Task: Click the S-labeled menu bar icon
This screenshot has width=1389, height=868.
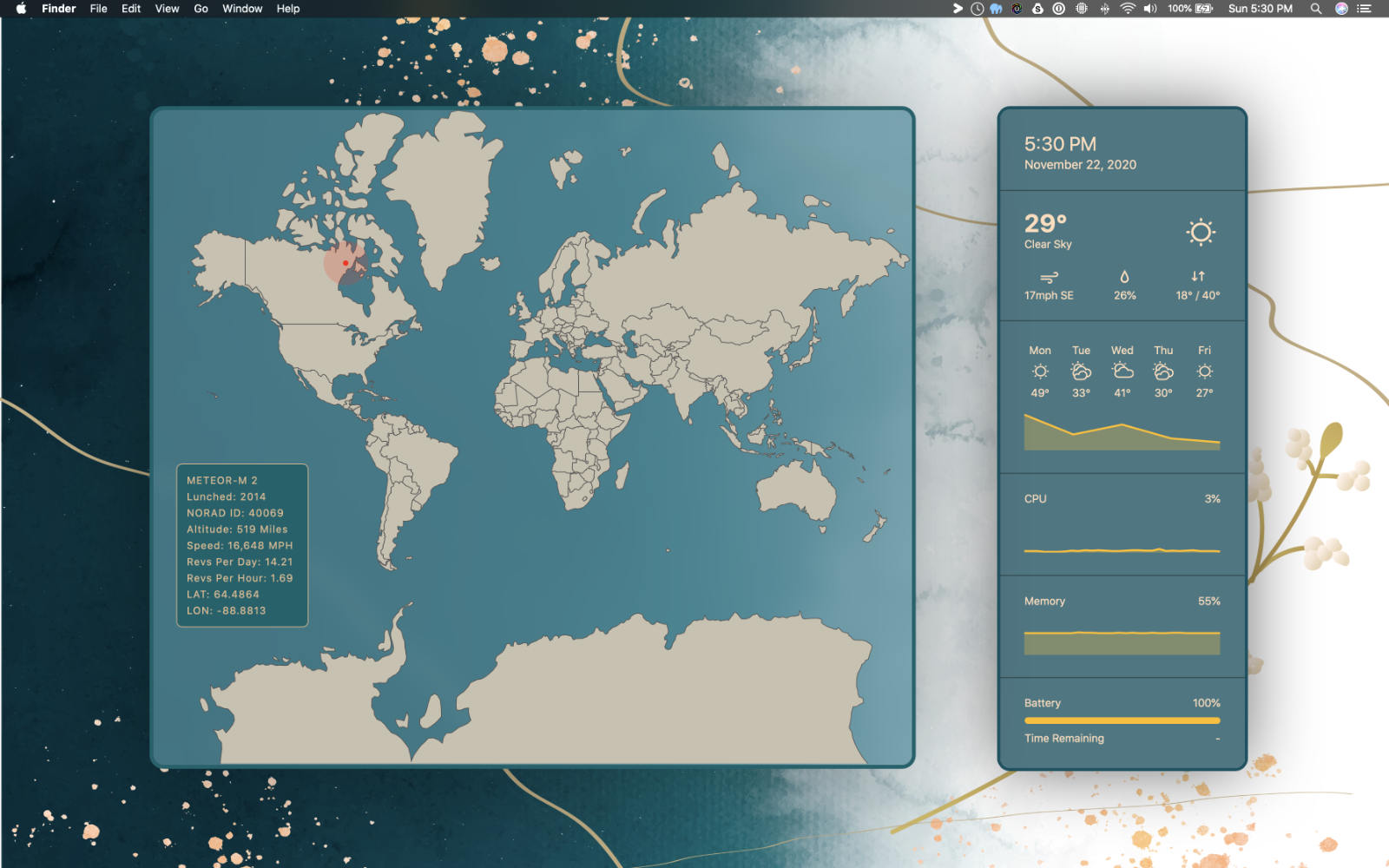Action: 1037,9
